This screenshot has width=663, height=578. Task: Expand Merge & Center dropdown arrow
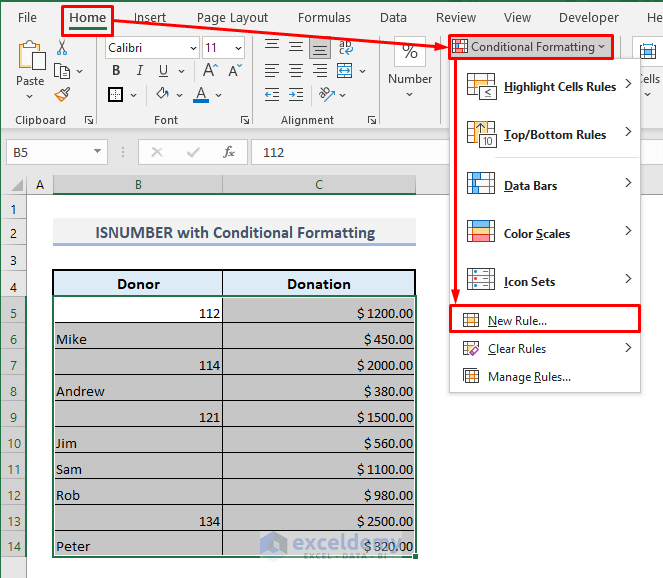pos(362,71)
